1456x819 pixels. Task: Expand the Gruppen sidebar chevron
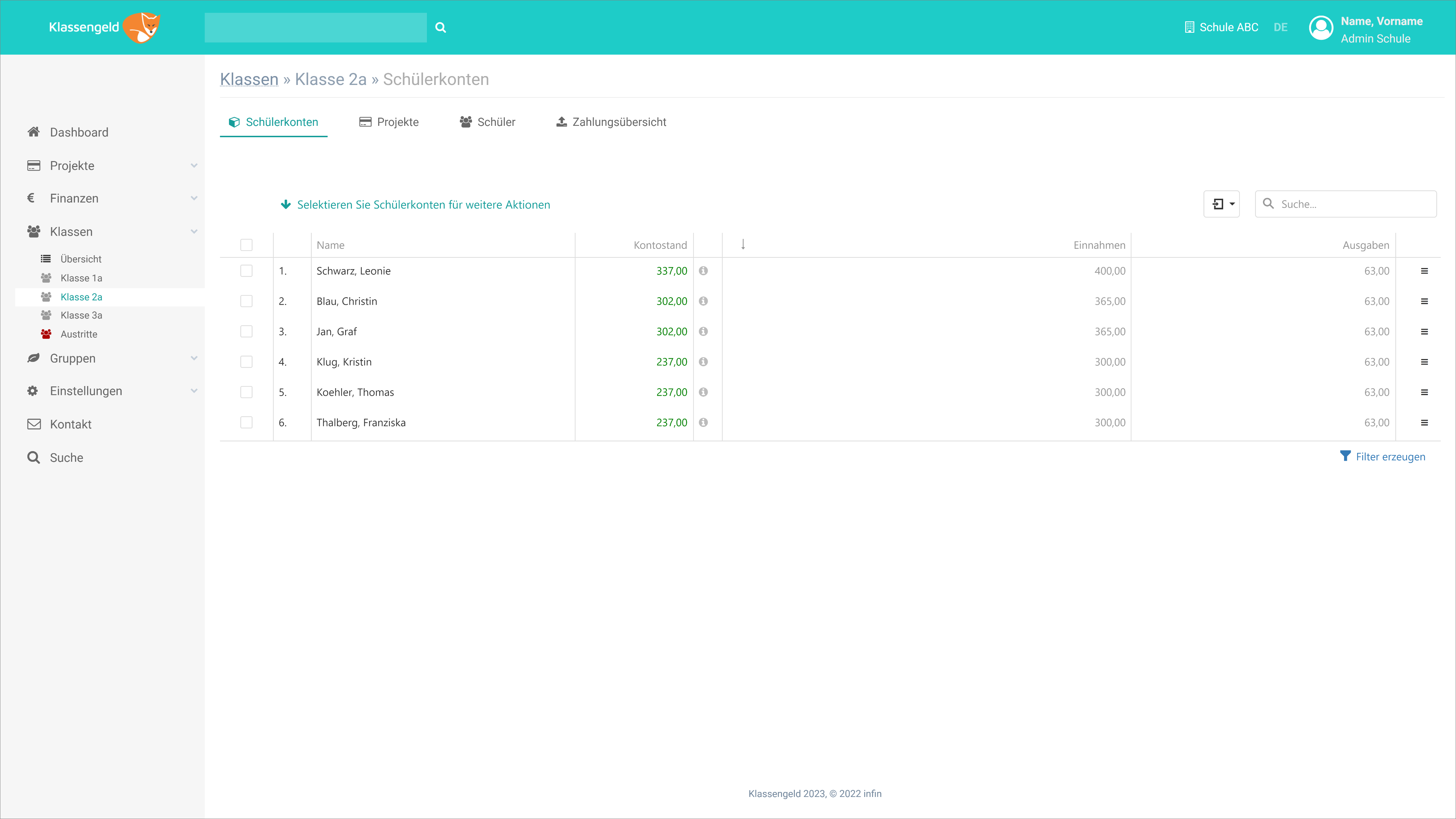click(194, 358)
